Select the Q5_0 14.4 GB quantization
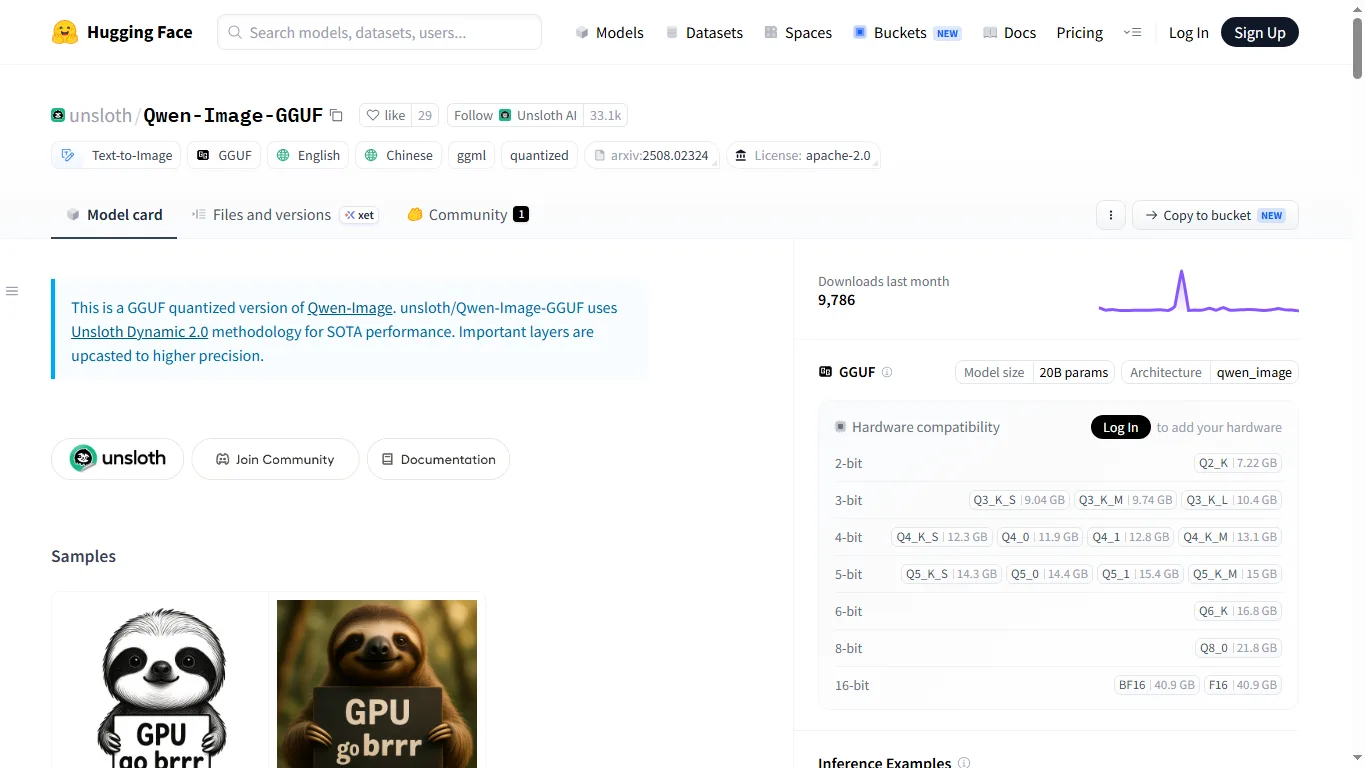This screenshot has height=768, width=1365. click(1049, 574)
